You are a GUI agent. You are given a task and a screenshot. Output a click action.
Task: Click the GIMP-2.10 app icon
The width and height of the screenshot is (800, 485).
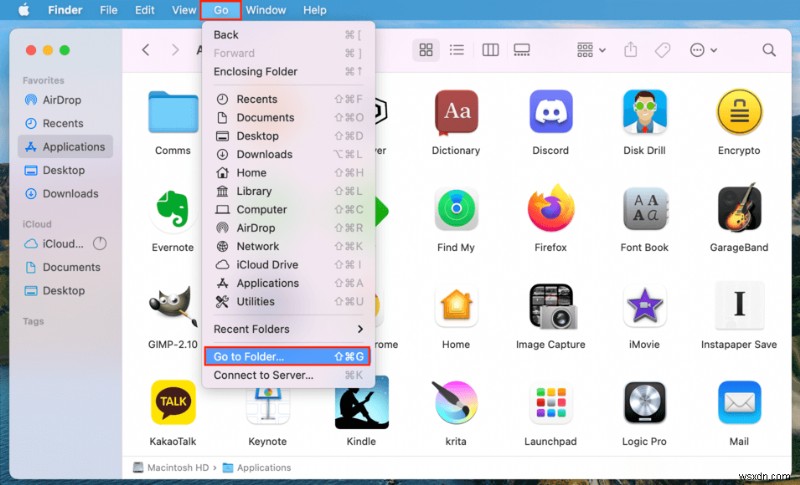click(173, 305)
